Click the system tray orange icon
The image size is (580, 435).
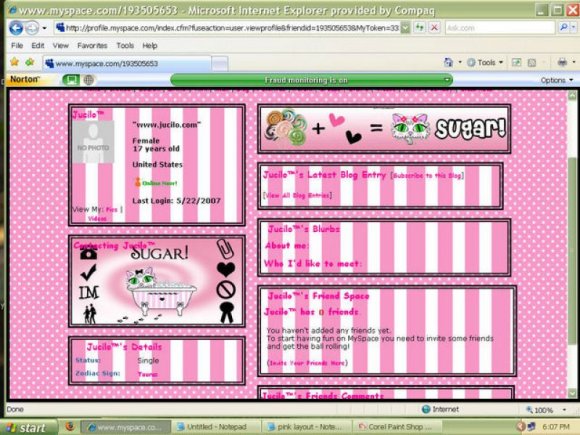[520, 427]
